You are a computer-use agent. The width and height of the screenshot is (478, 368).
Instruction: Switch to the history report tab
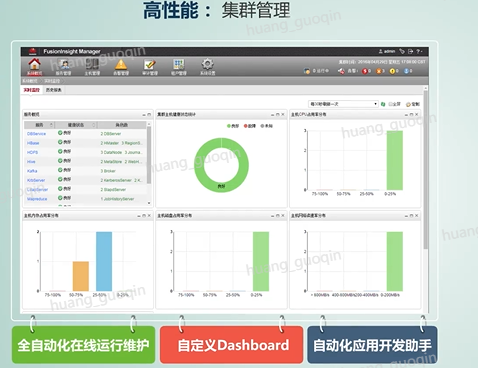click(x=53, y=90)
